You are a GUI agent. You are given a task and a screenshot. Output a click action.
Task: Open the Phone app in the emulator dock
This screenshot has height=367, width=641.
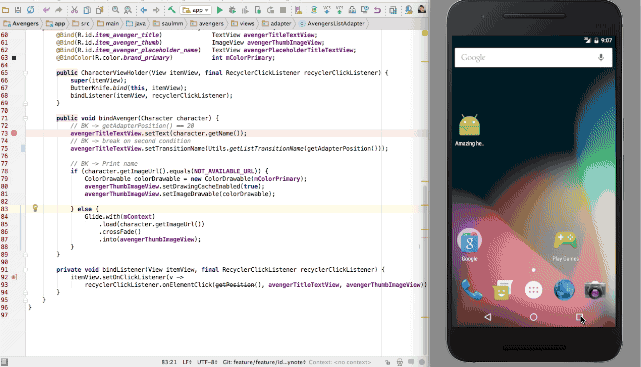[x=471, y=290]
